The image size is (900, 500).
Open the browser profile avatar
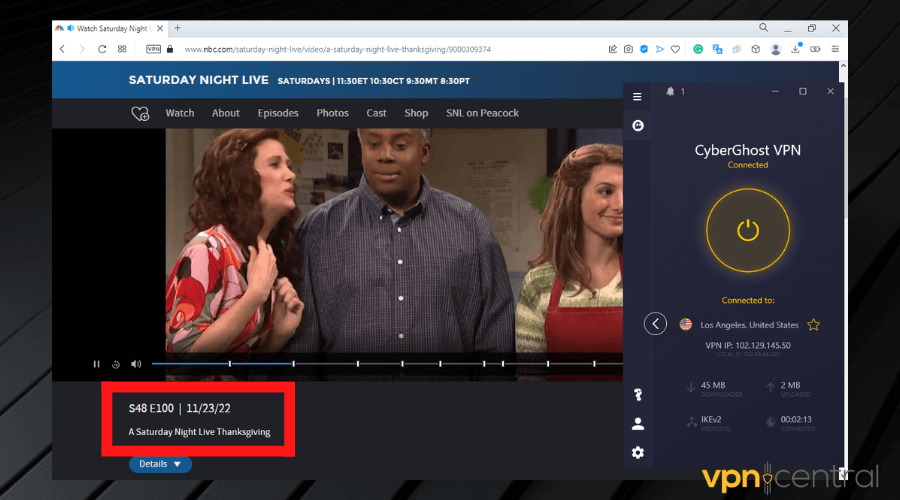point(775,49)
